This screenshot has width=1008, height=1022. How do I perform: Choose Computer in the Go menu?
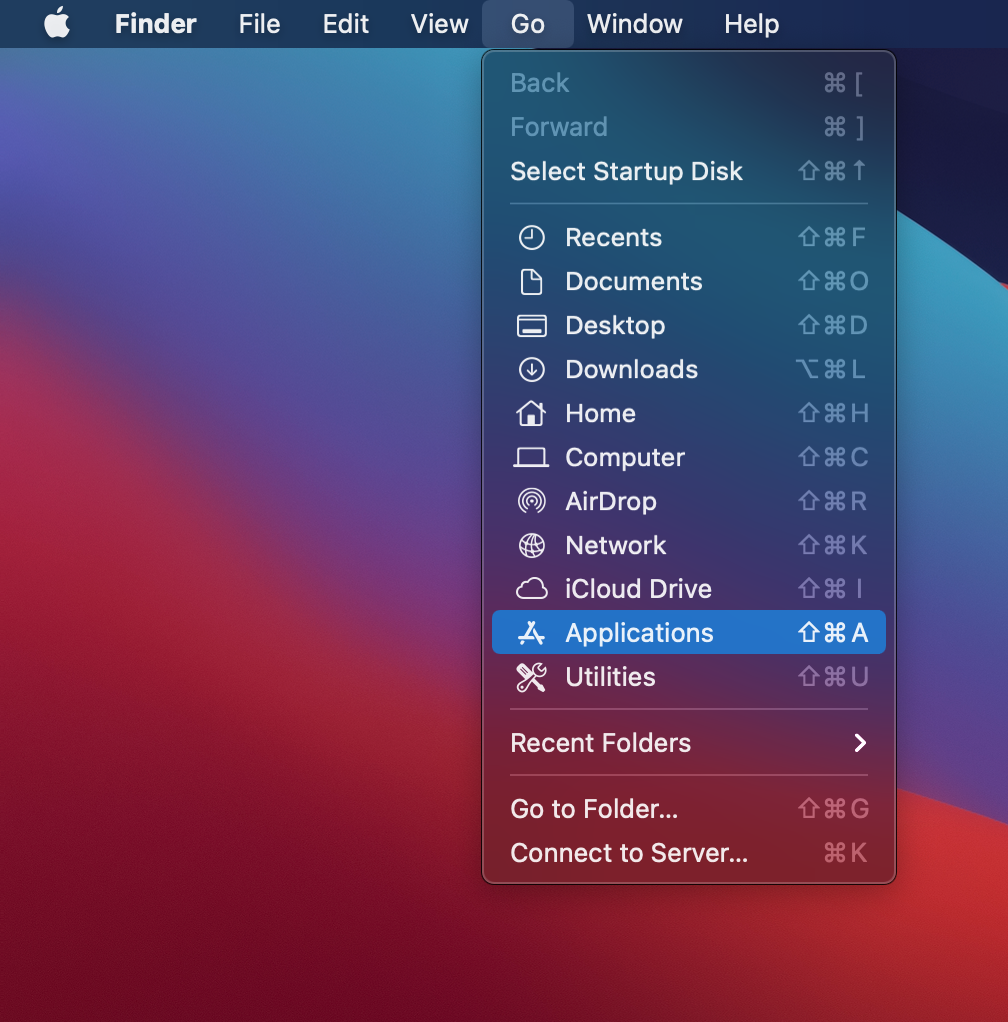point(689,458)
